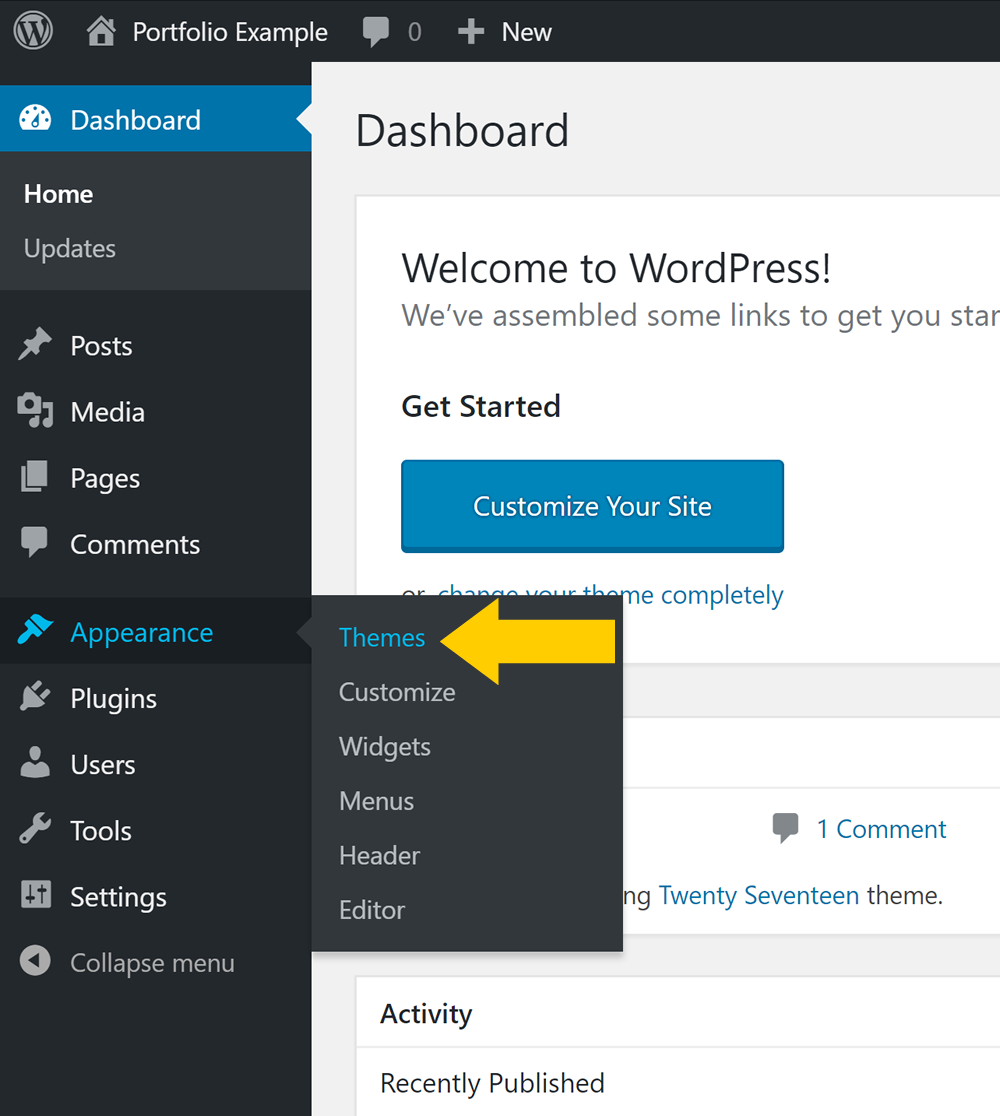The width and height of the screenshot is (1000, 1116).
Task: Click the Get Started heading
Action: pos(481,406)
